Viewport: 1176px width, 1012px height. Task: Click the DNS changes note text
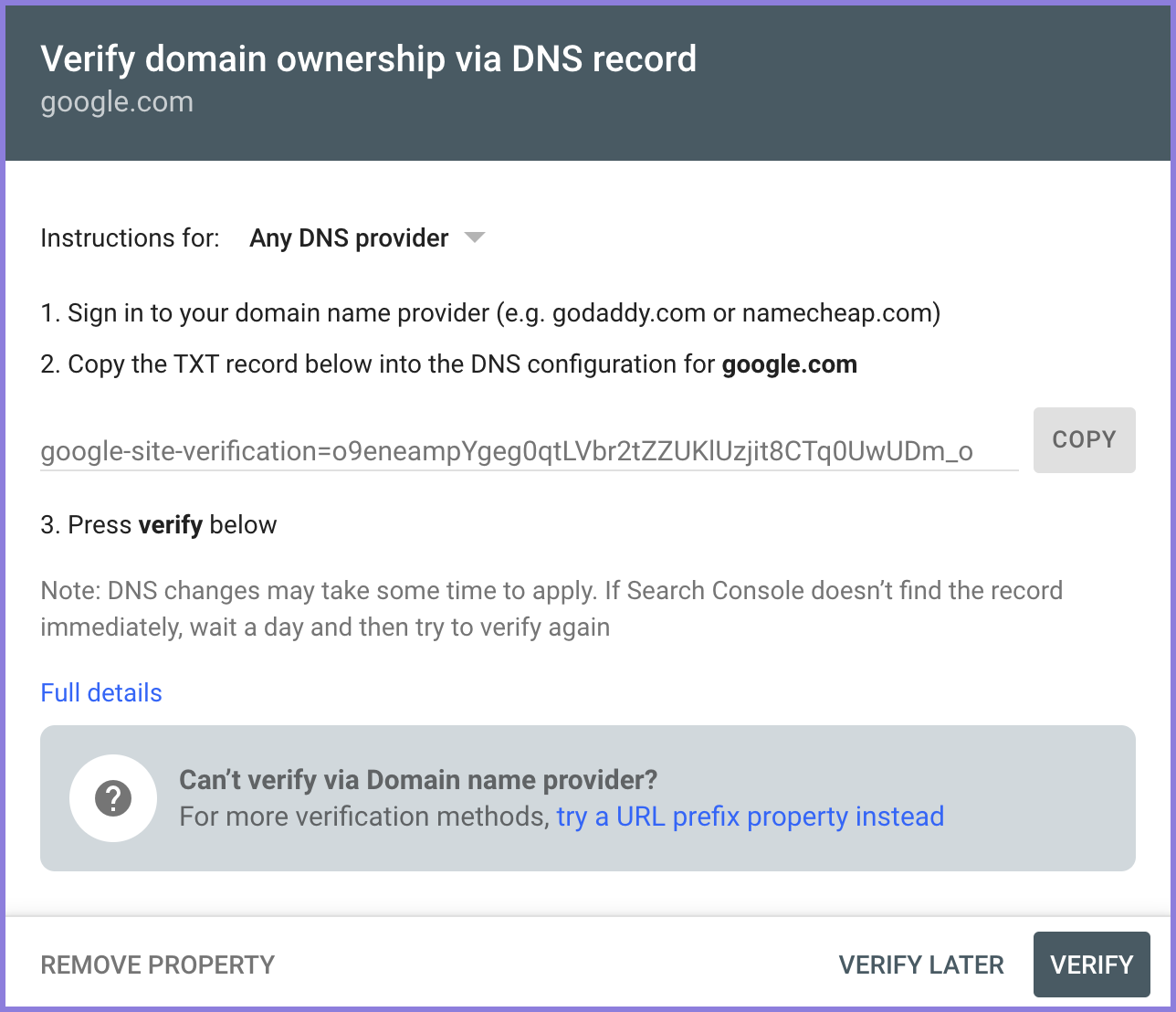[x=551, y=608]
